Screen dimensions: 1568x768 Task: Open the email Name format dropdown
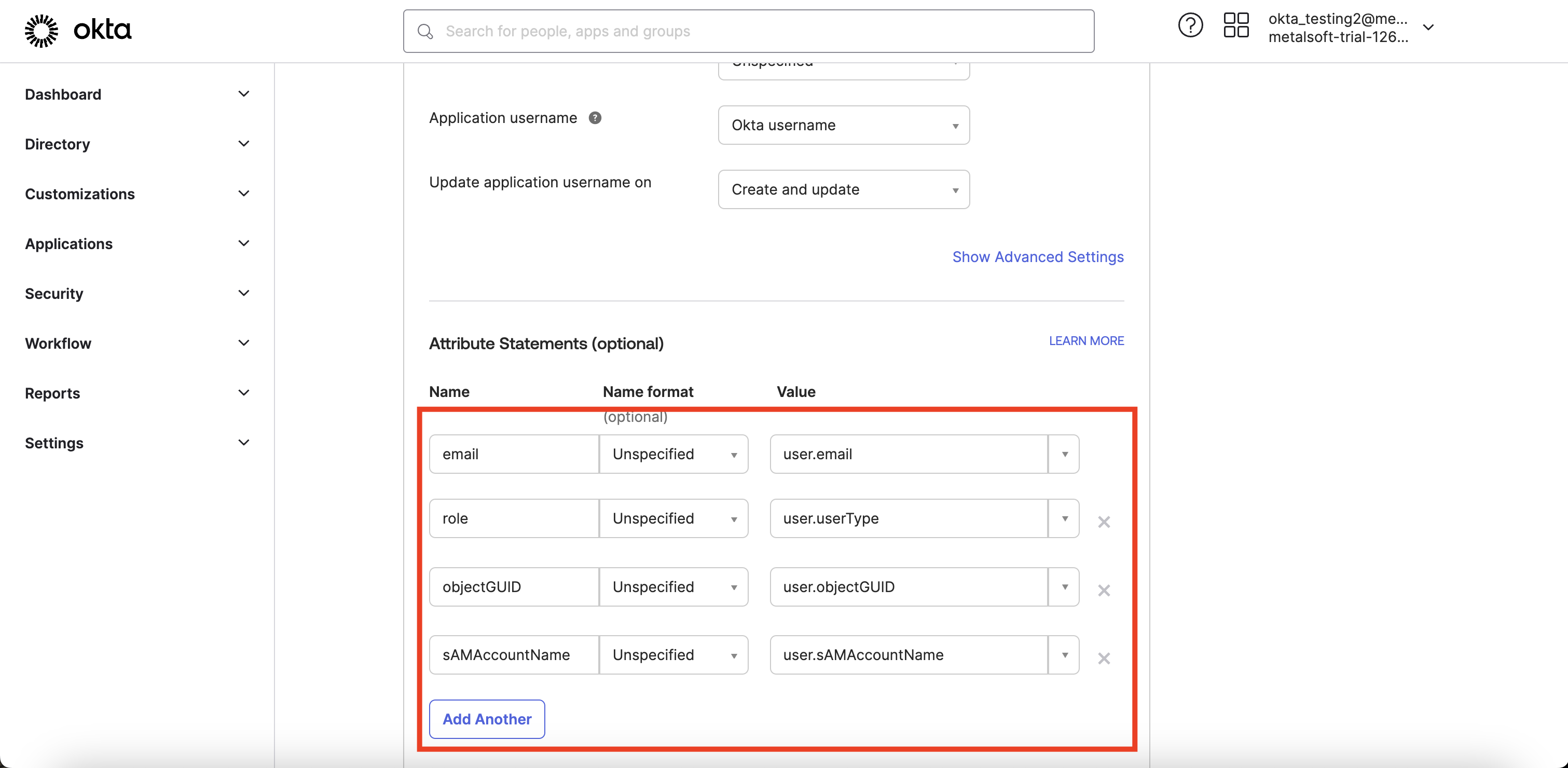[x=673, y=455]
